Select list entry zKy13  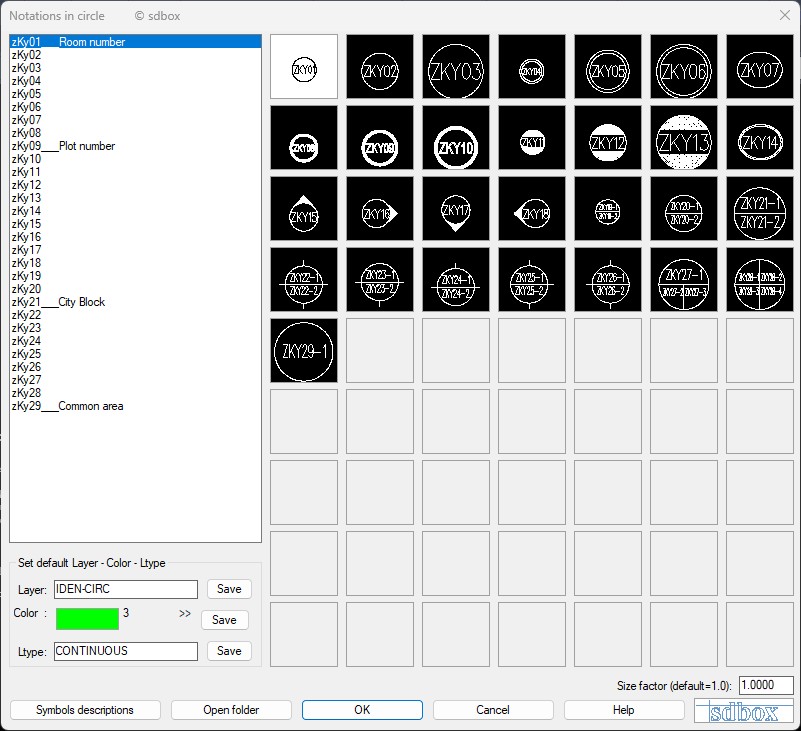click(x=135, y=198)
